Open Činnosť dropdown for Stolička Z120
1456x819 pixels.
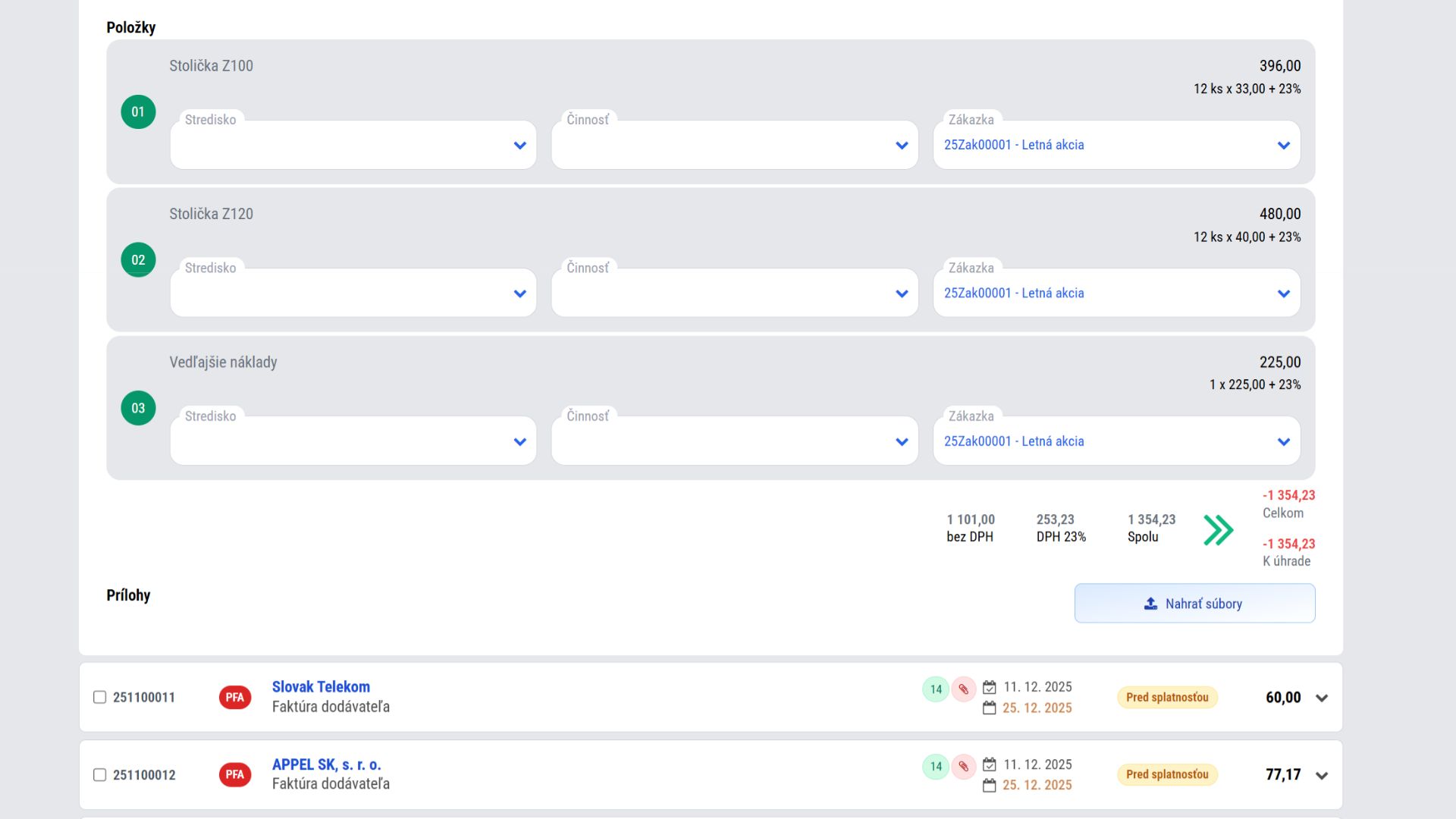pyautogui.click(x=734, y=293)
